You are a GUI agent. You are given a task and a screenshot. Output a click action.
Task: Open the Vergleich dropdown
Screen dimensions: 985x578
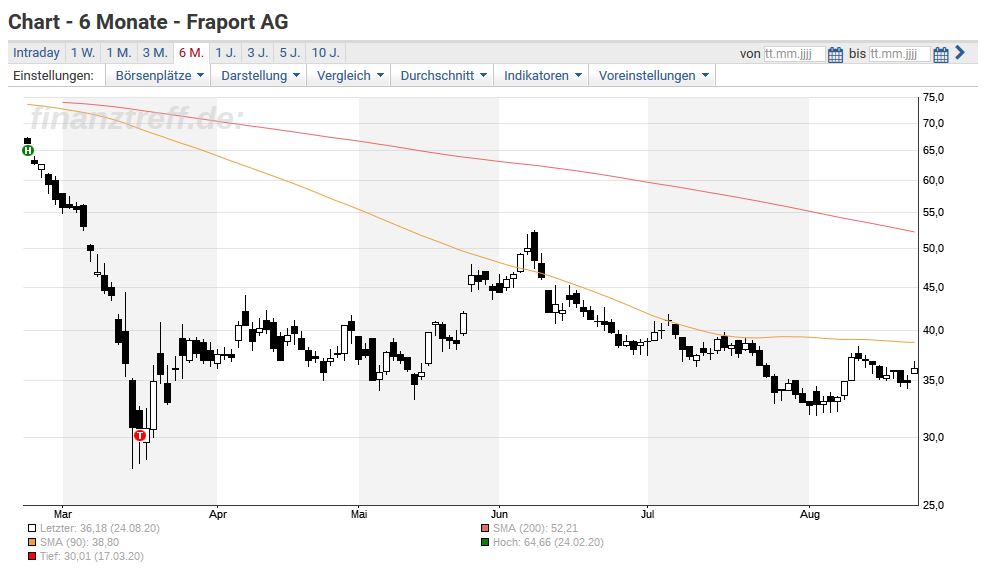350,75
